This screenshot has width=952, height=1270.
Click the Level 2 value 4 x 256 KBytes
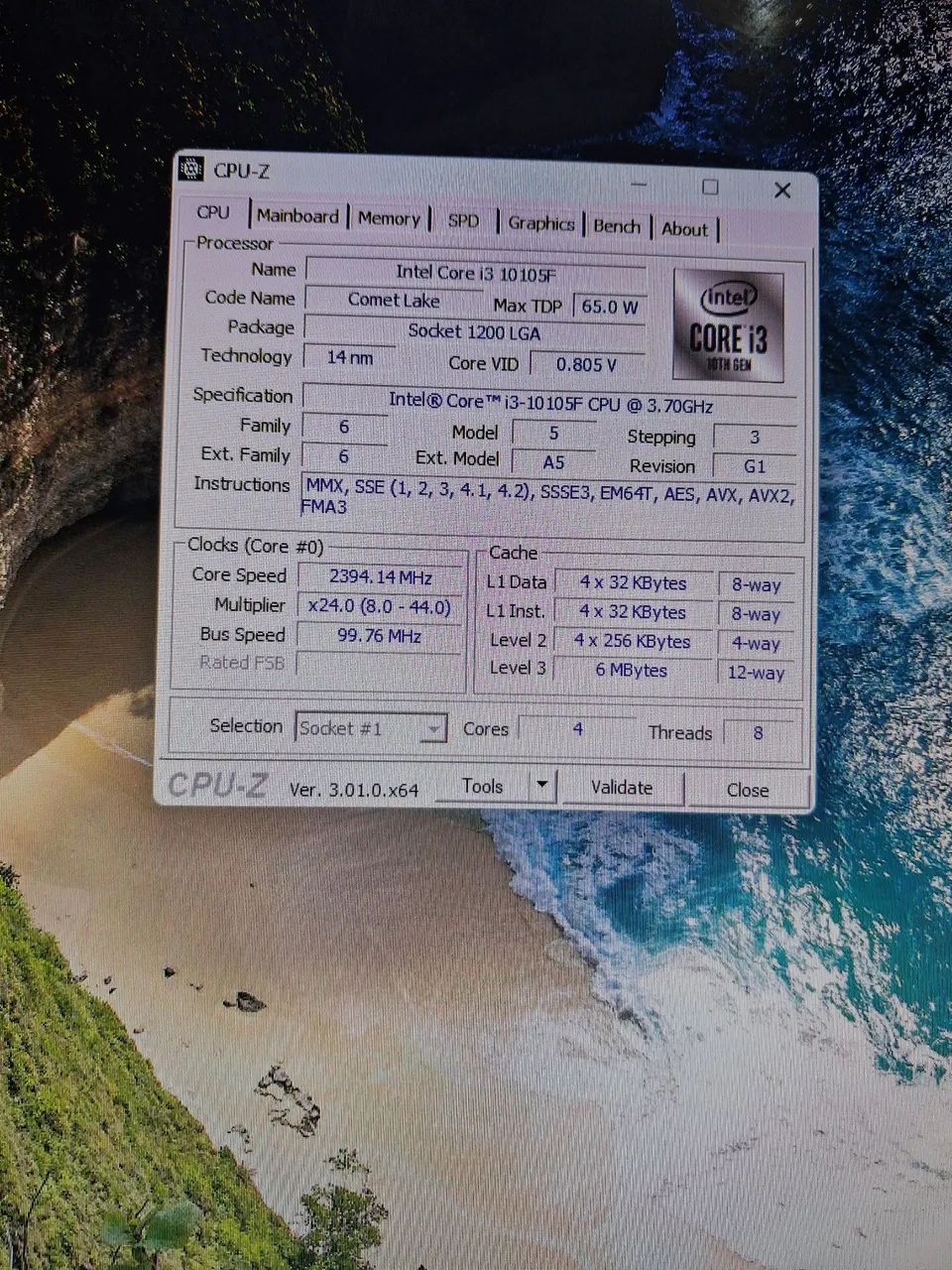coord(633,641)
